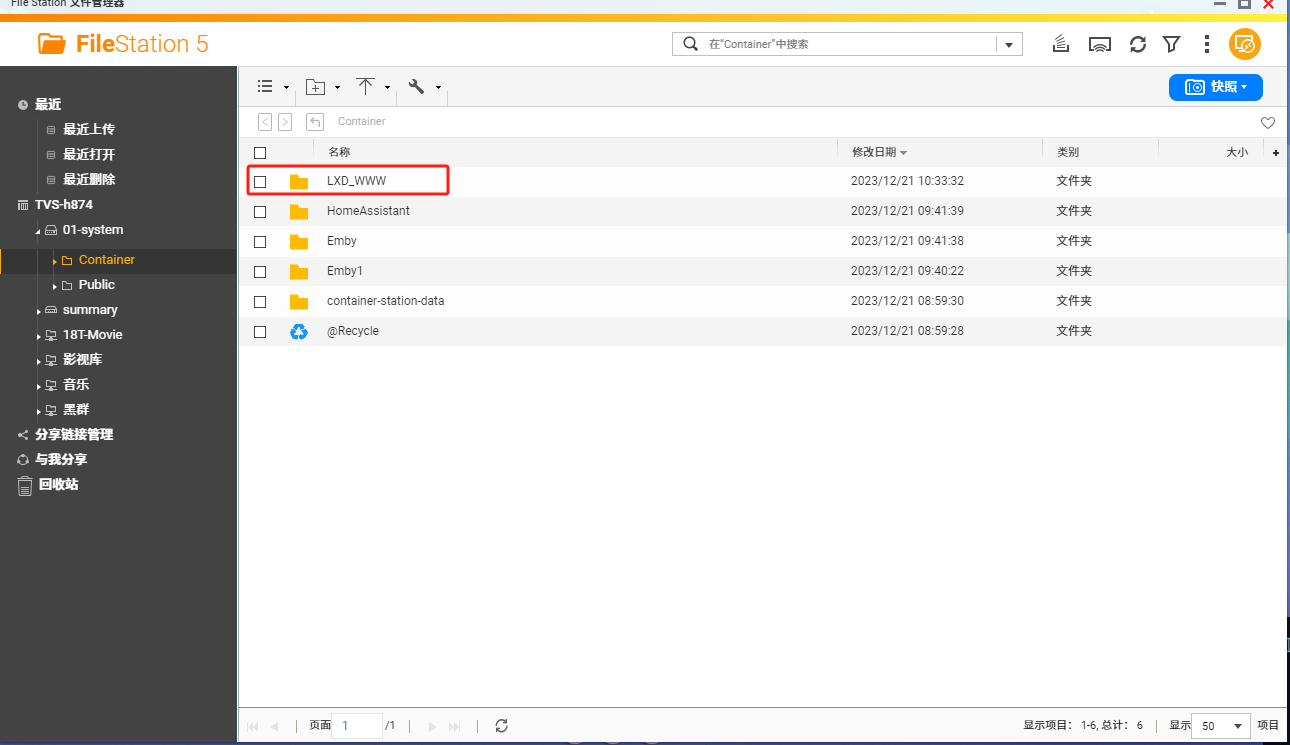Screen dimensions: 1290x745
Task: Click the upload arrow toolbar icon
Action: (365, 87)
